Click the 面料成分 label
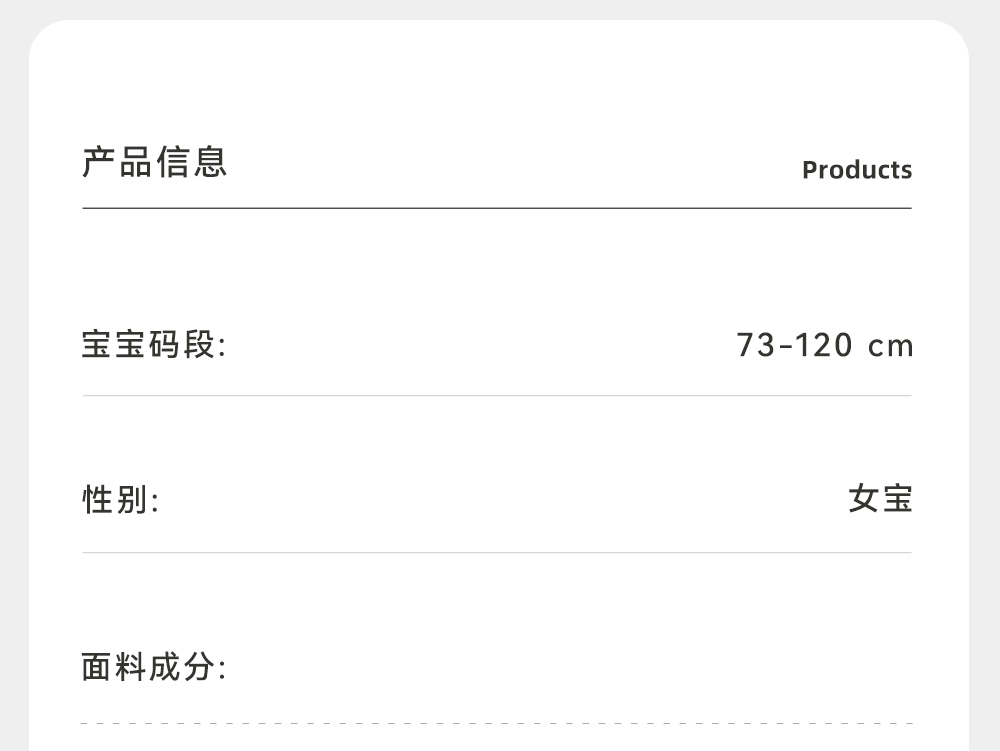The image size is (1000, 751). pyautogui.click(x=154, y=667)
